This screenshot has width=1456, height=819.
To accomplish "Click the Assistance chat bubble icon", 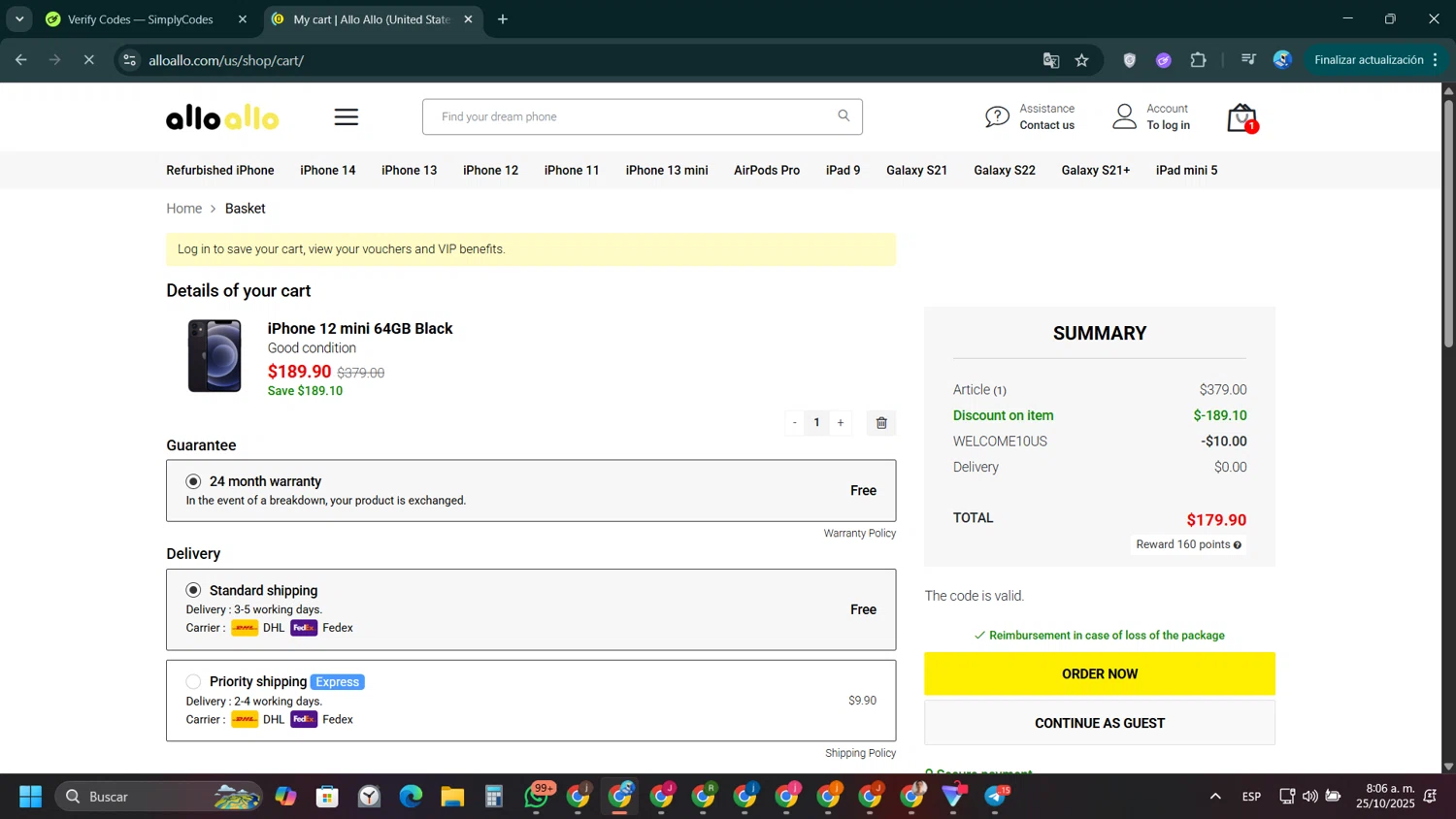I will [x=997, y=117].
